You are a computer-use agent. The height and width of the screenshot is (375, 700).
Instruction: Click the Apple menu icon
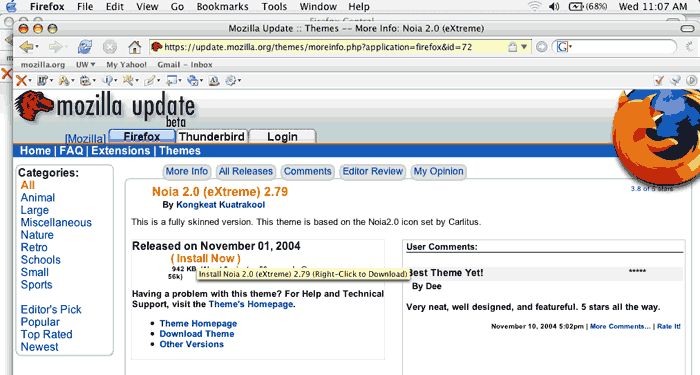pos(11,6)
